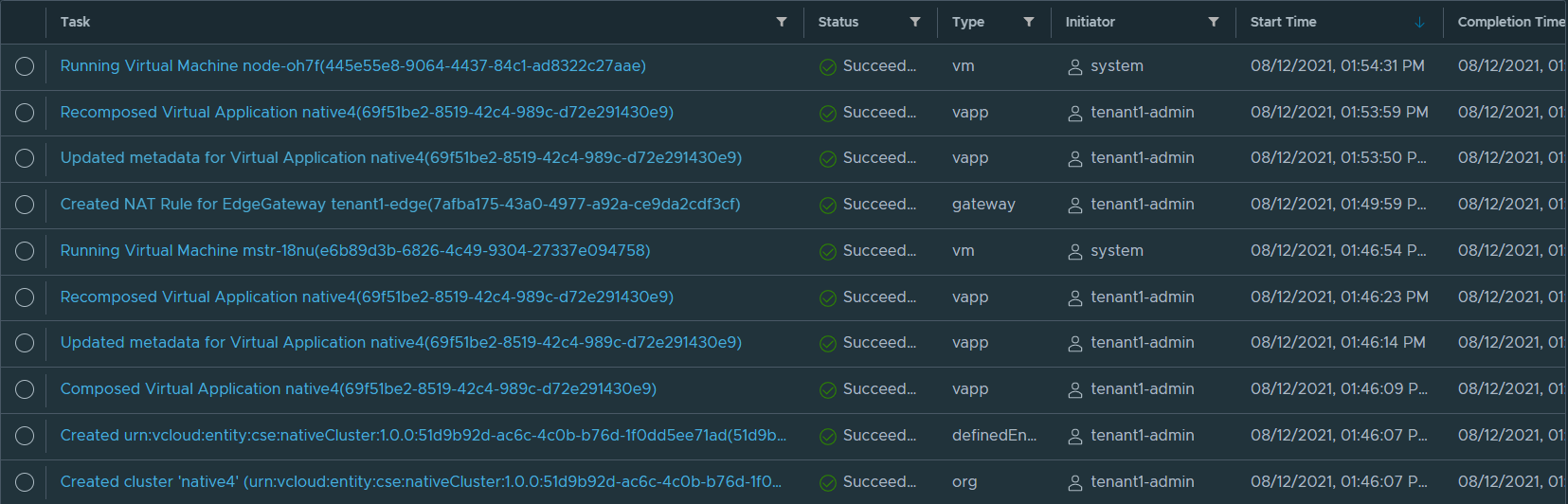This screenshot has height=504, width=1568.
Task: Select radio button for Created NAT Rule row
Action: pyautogui.click(x=25, y=205)
